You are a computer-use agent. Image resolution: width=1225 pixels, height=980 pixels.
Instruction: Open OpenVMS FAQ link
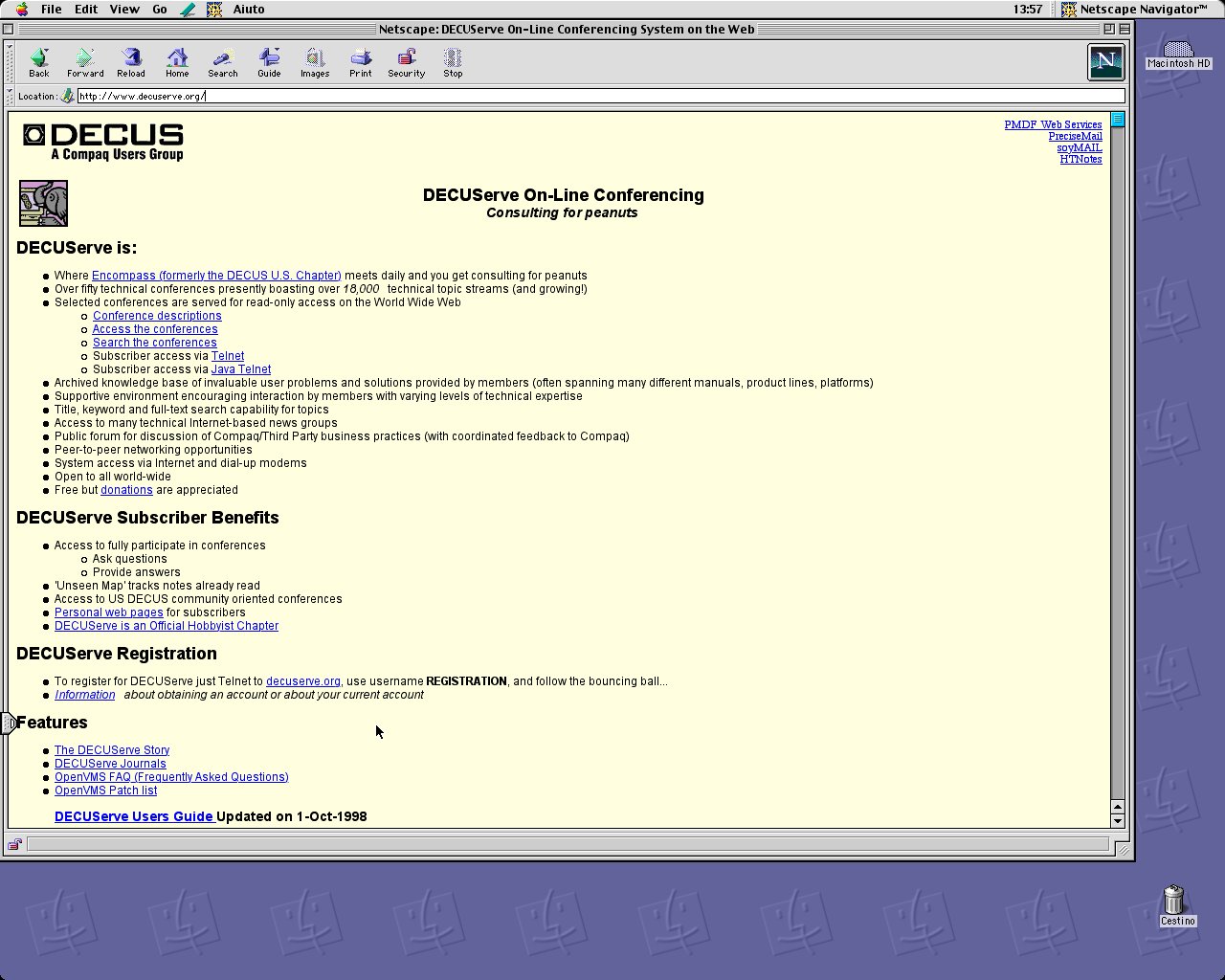pos(171,777)
